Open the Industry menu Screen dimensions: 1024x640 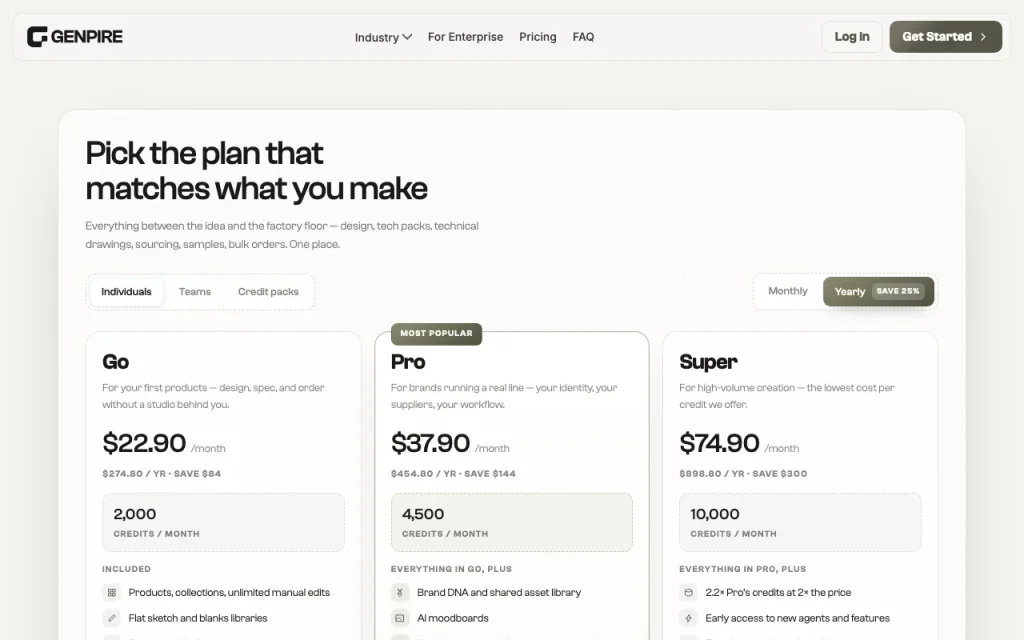click(383, 37)
